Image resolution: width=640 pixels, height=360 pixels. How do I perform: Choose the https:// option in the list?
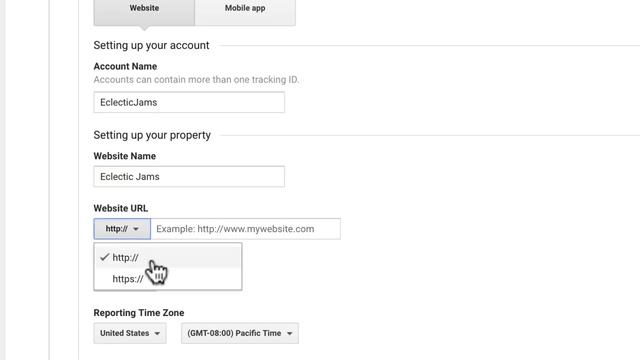coord(168,279)
